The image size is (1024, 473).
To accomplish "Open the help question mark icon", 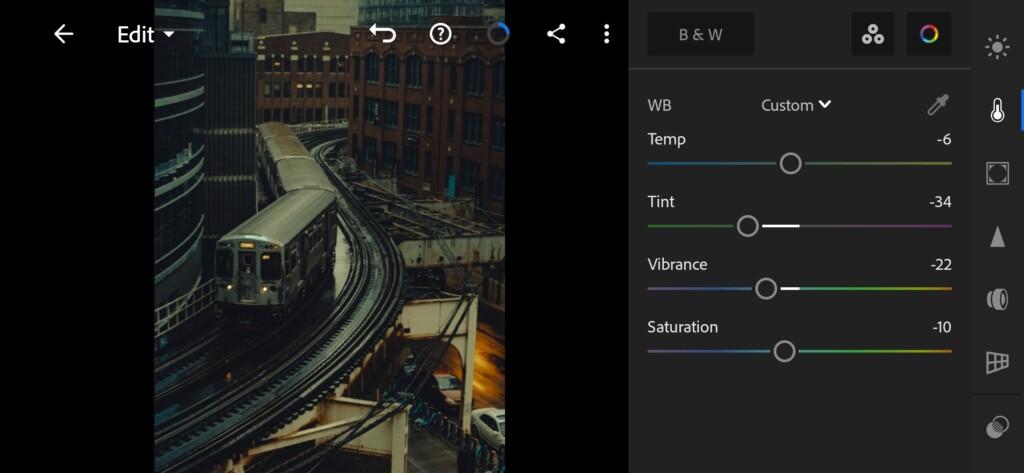I will (441, 34).
